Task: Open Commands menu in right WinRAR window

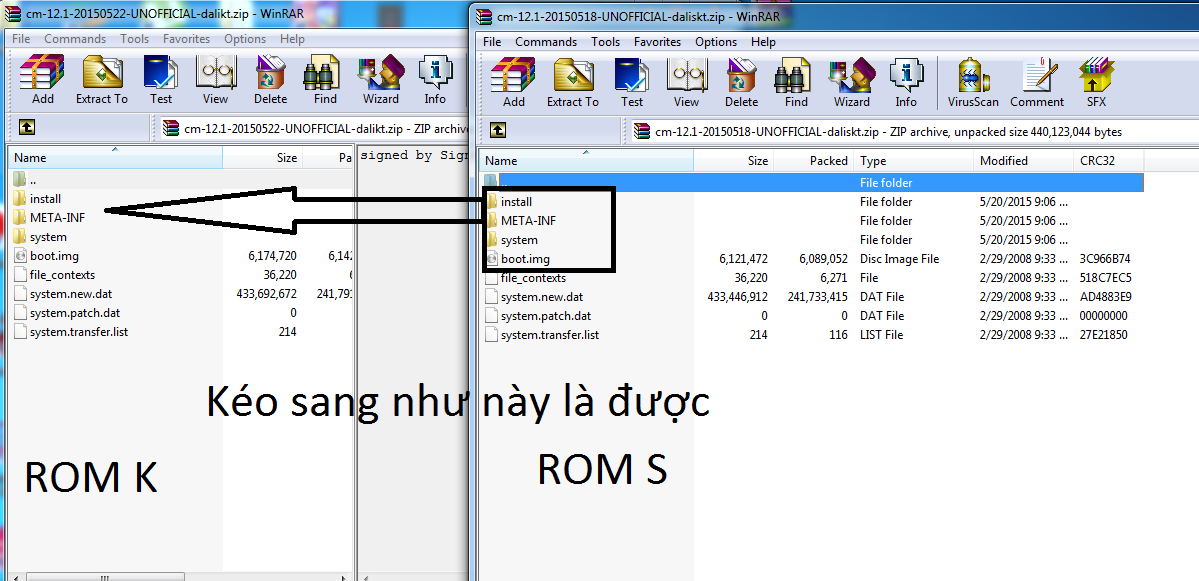Action: [x=546, y=42]
